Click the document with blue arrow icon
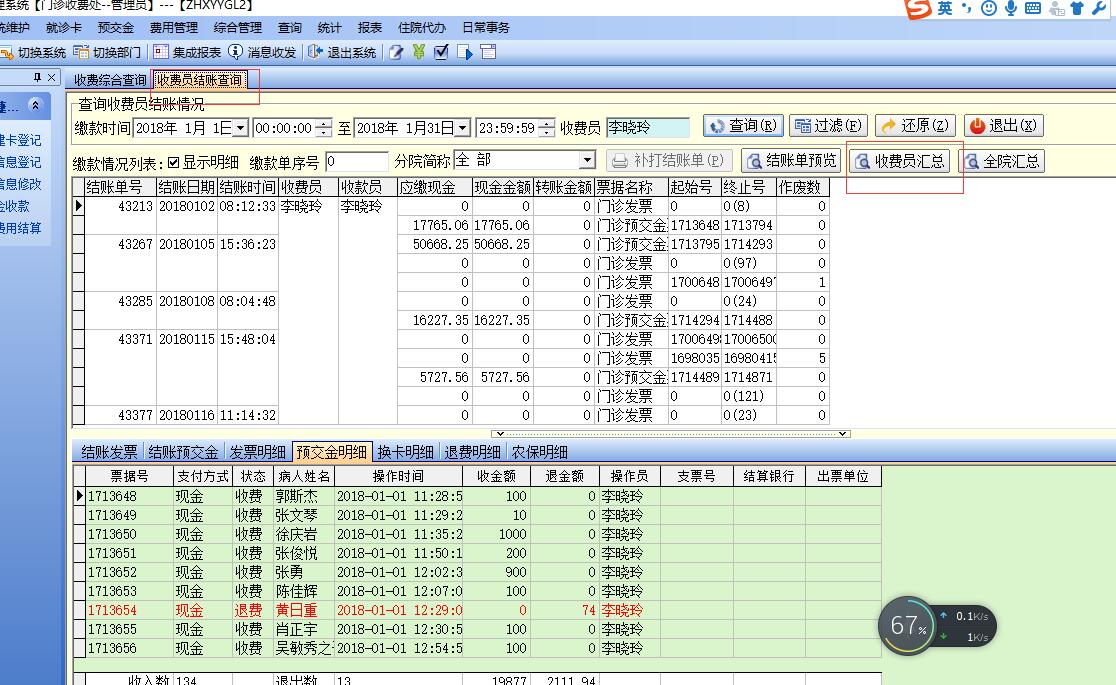1116x685 pixels. click(465, 52)
